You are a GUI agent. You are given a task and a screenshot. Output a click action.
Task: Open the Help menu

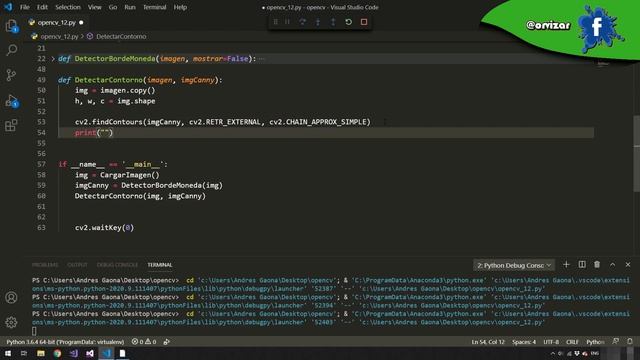point(180,7)
